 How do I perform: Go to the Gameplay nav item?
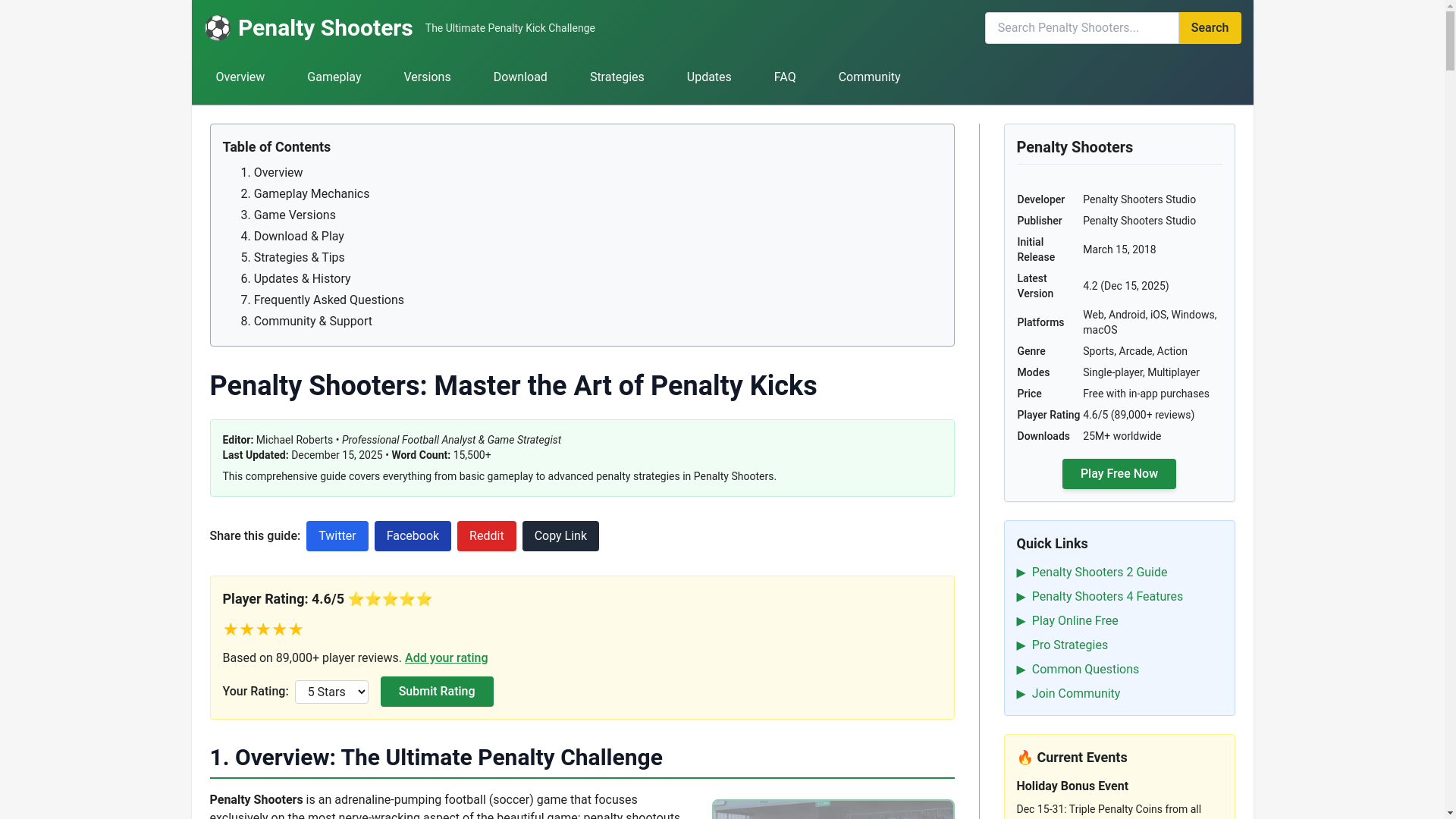[x=334, y=77]
